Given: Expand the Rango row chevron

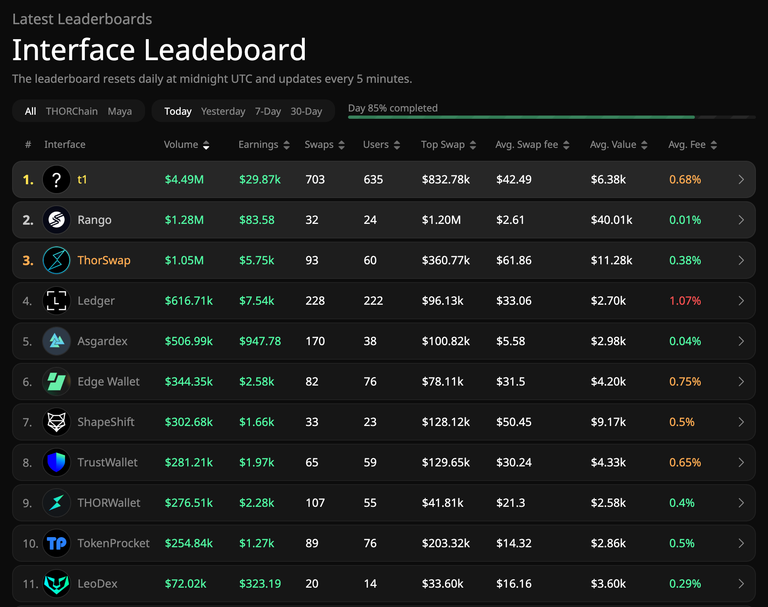Looking at the screenshot, I should (741, 220).
